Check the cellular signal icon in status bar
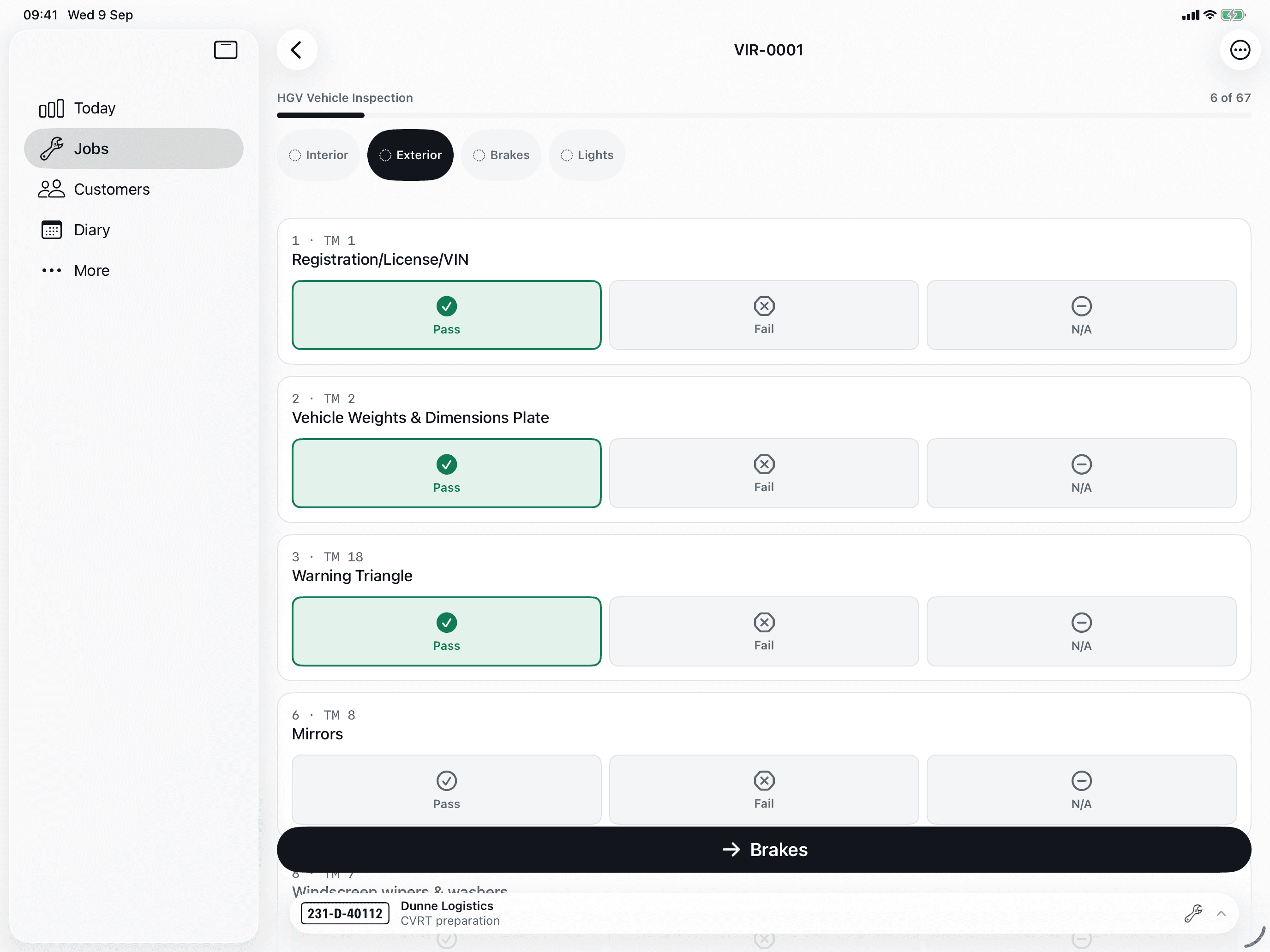Screen dimensions: 1270x952 [1191, 15]
